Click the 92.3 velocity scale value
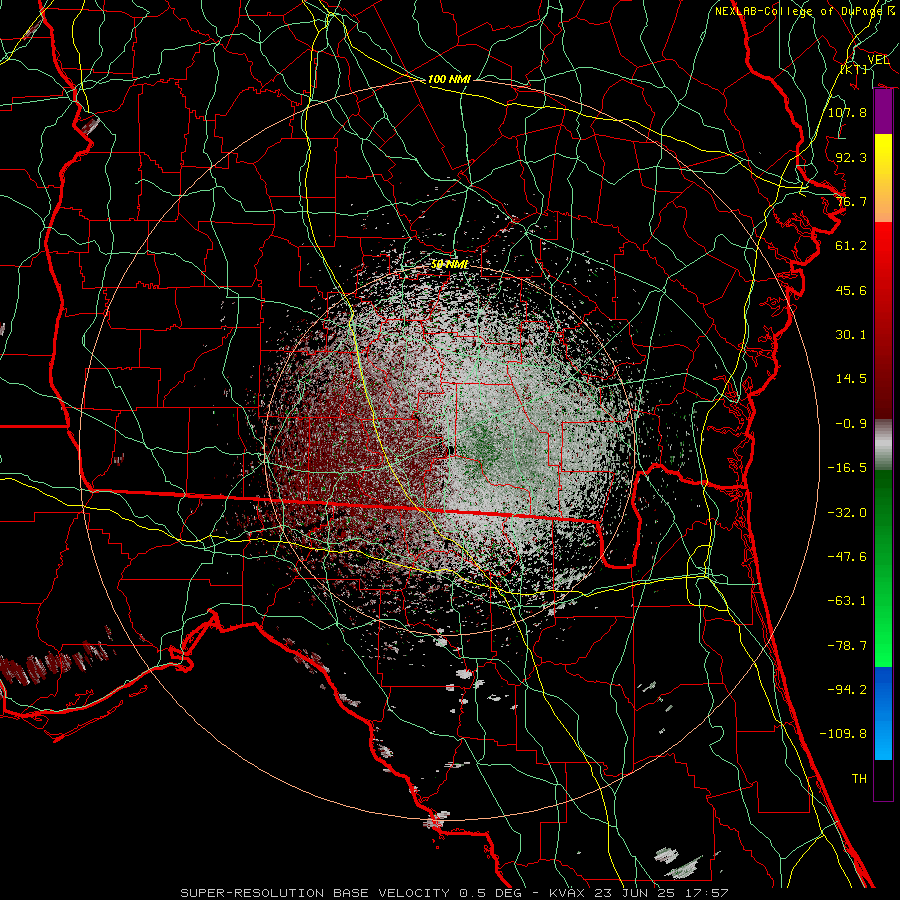Viewport: 900px width, 900px height. (851, 157)
